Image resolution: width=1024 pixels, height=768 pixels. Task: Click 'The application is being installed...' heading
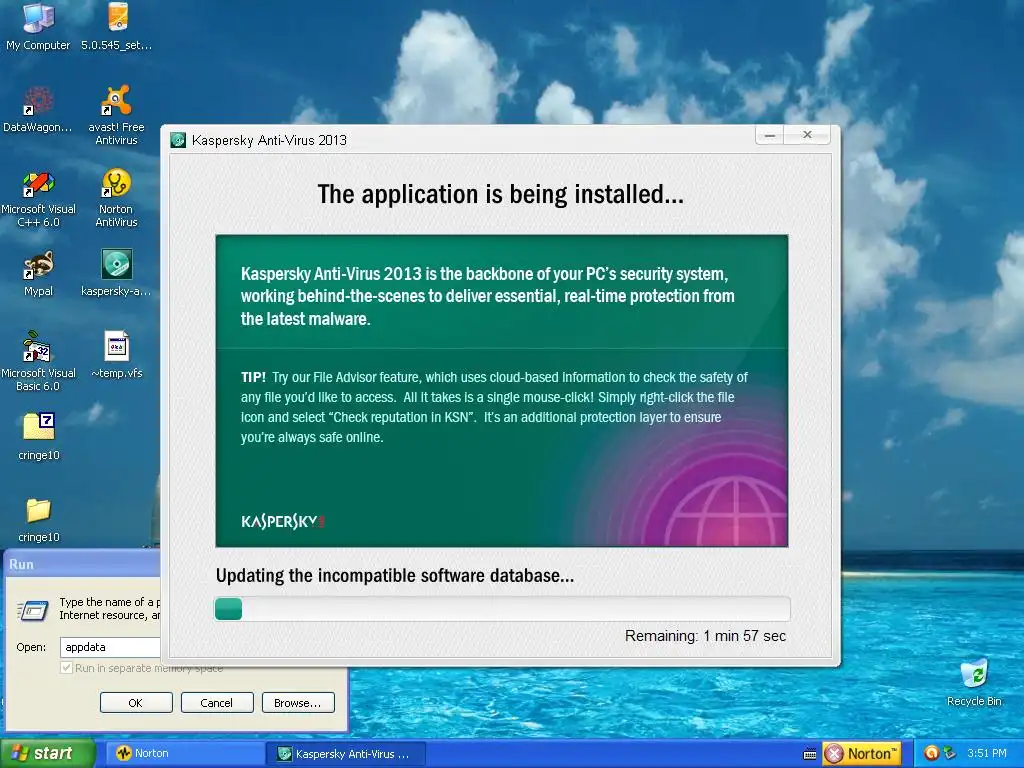(501, 195)
